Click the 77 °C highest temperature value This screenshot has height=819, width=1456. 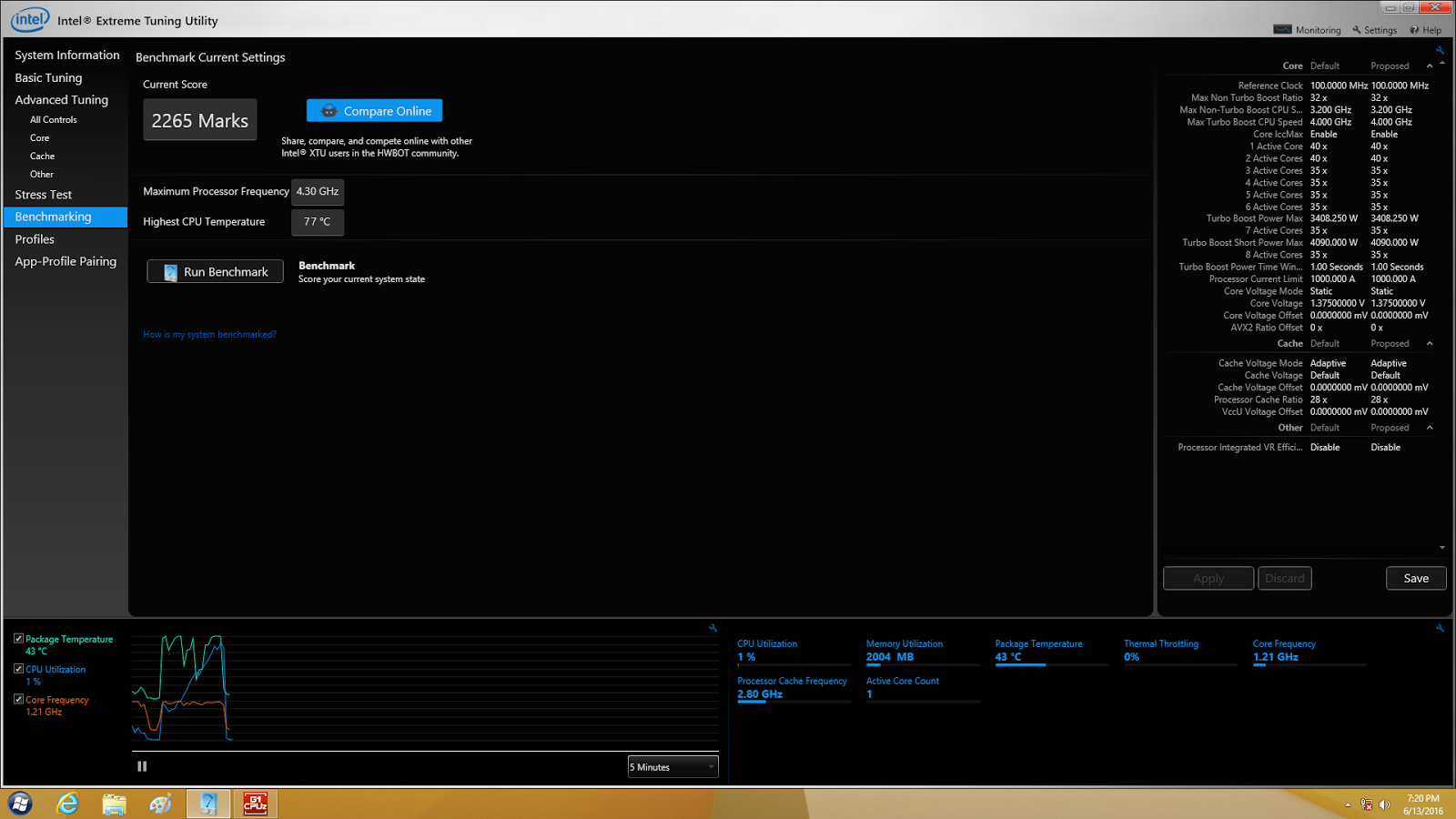coord(318,222)
